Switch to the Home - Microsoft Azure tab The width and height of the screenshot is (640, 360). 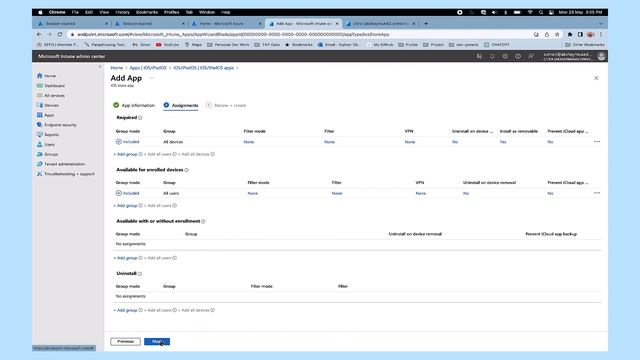(x=227, y=24)
